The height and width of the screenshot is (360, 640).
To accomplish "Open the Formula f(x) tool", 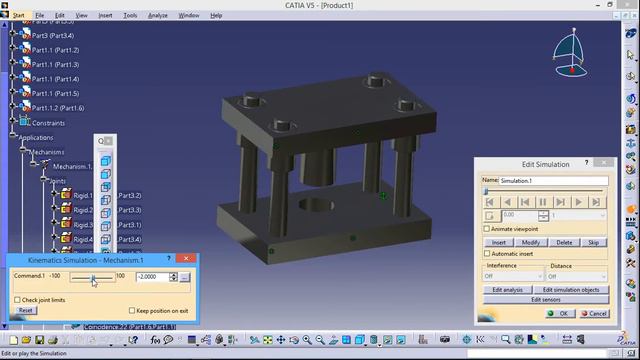I will pyautogui.click(x=155, y=340).
